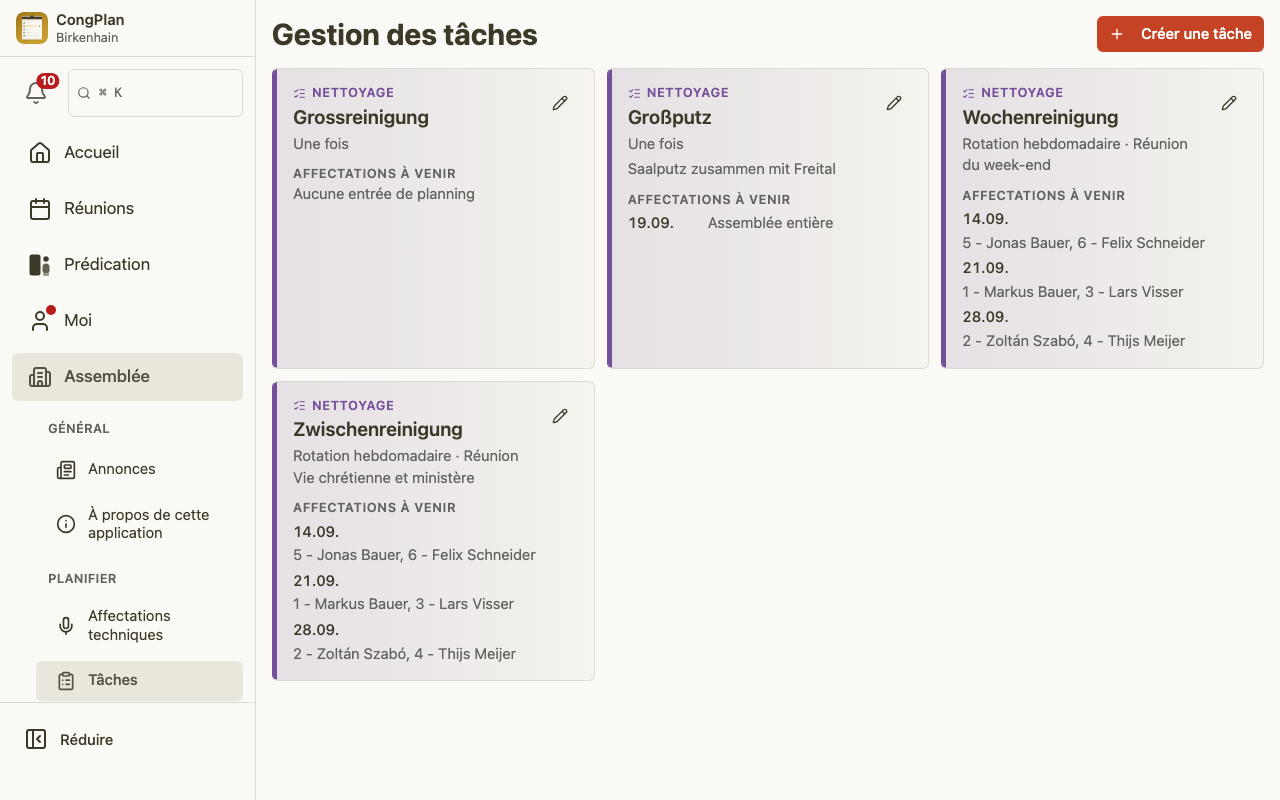Click the Réunions calendar icon
Image resolution: width=1280 pixels, height=800 pixels.
tap(40, 208)
